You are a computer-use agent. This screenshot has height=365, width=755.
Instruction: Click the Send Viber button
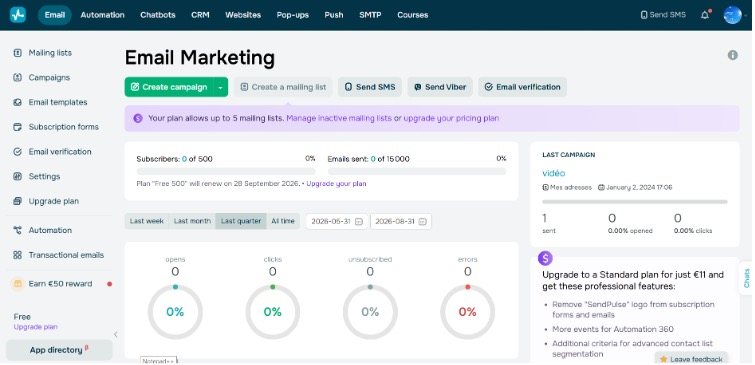click(440, 87)
